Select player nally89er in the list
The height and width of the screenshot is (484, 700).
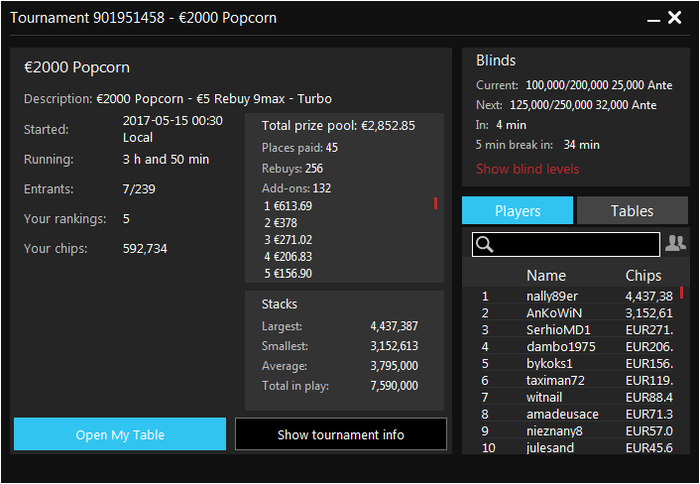576,296
